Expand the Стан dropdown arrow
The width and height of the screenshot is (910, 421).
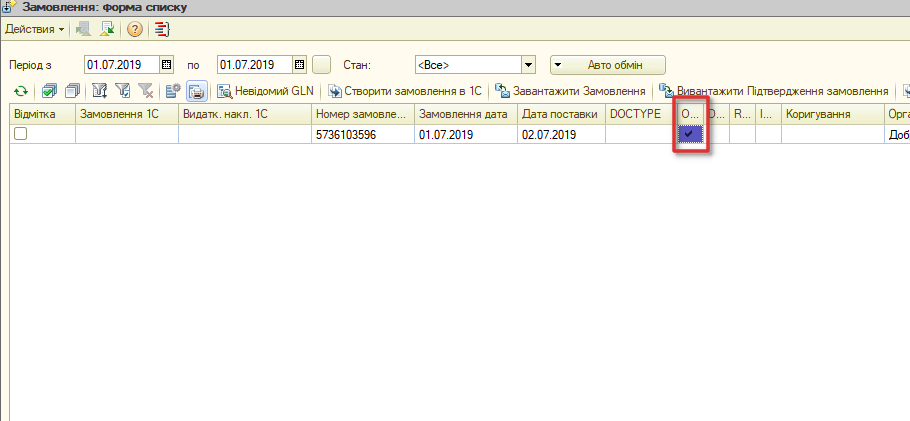coord(528,64)
